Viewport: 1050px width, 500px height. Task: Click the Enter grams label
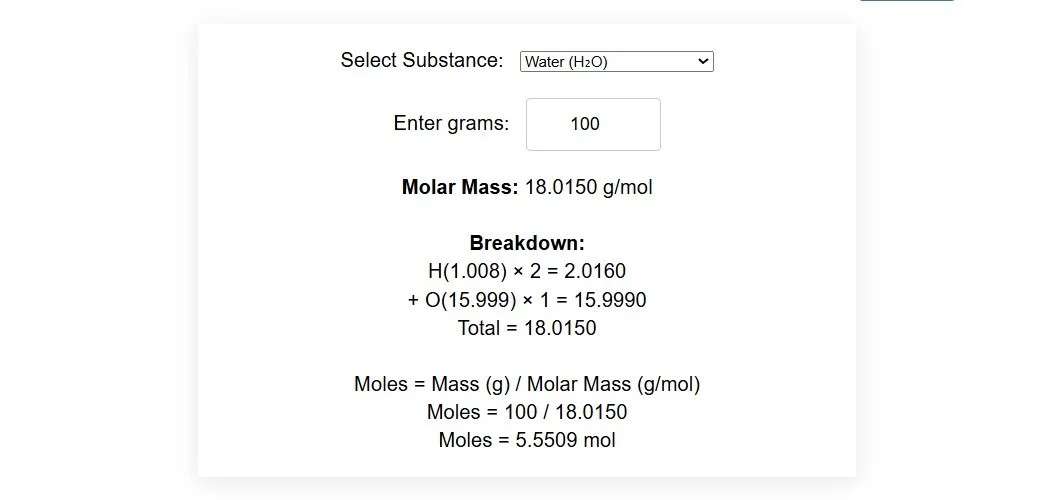[451, 124]
